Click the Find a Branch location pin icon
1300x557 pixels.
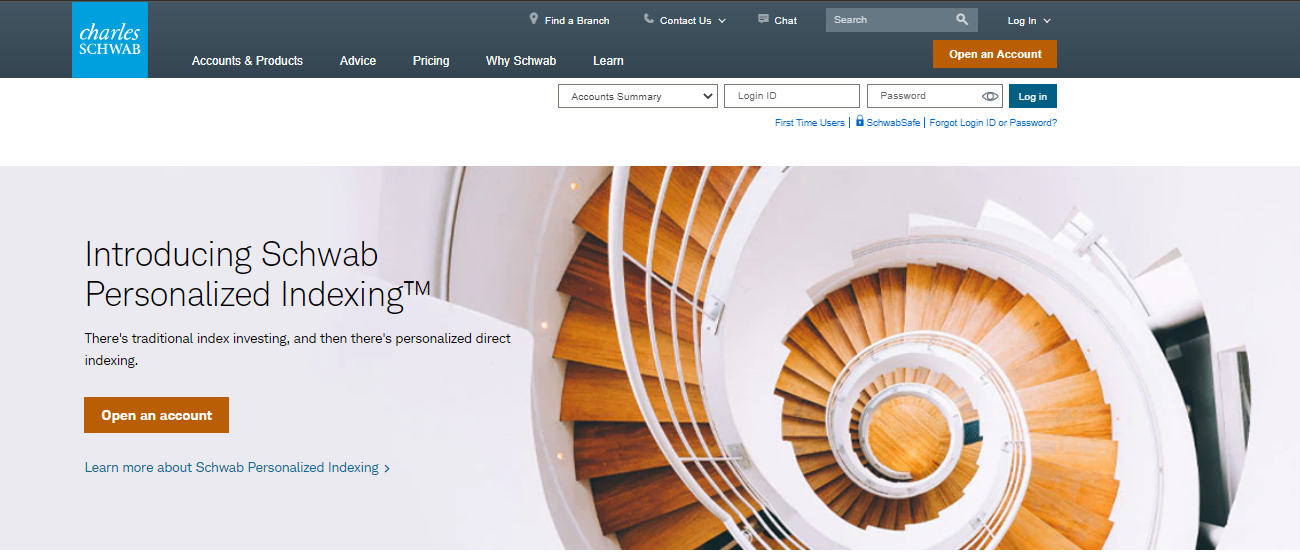coord(534,19)
